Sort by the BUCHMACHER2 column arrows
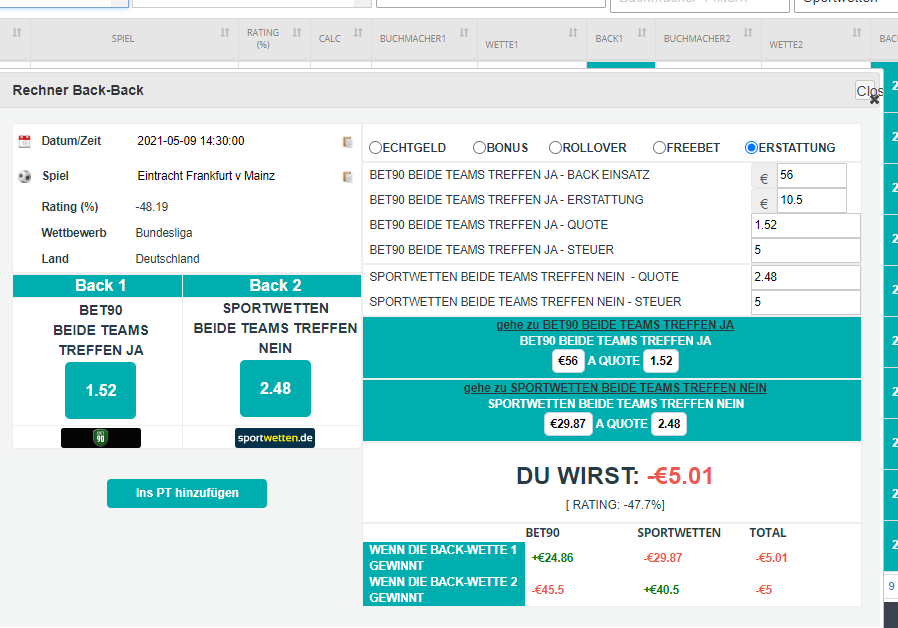The height and width of the screenshot is (628, 898). [748, 33]
